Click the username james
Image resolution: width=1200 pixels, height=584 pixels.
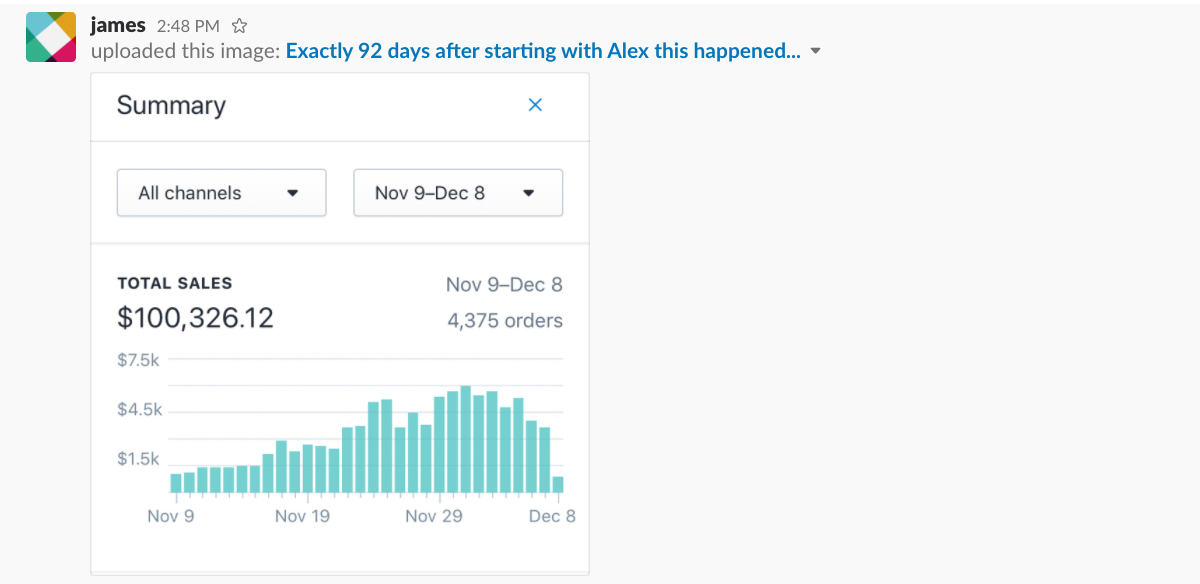click(118, 26)
